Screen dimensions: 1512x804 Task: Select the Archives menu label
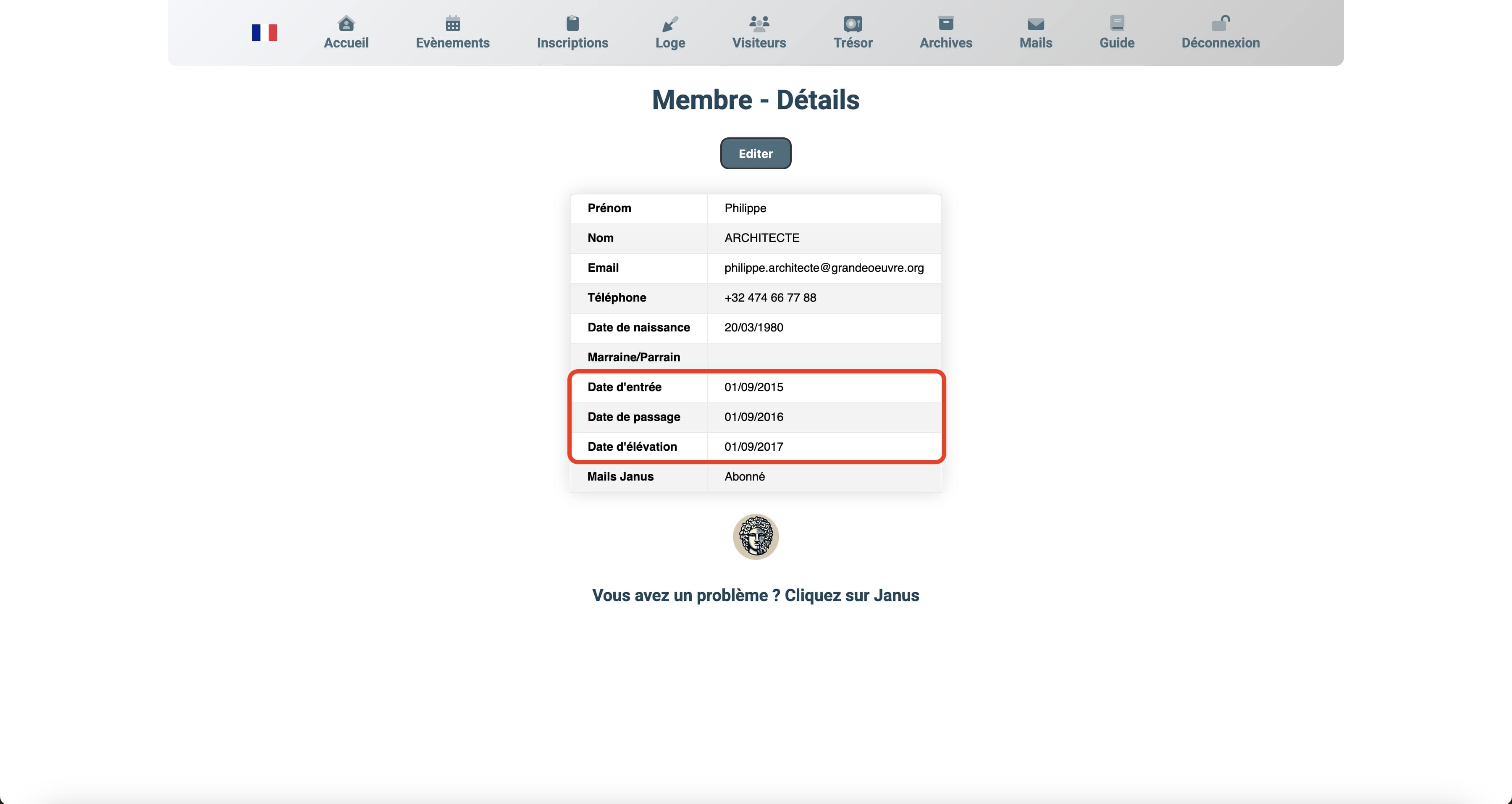pos(945,43)
